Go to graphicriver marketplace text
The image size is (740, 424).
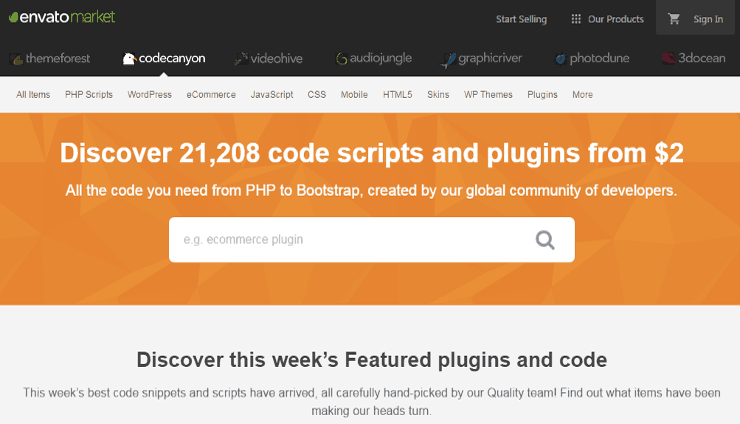click(x=490, y=59)
